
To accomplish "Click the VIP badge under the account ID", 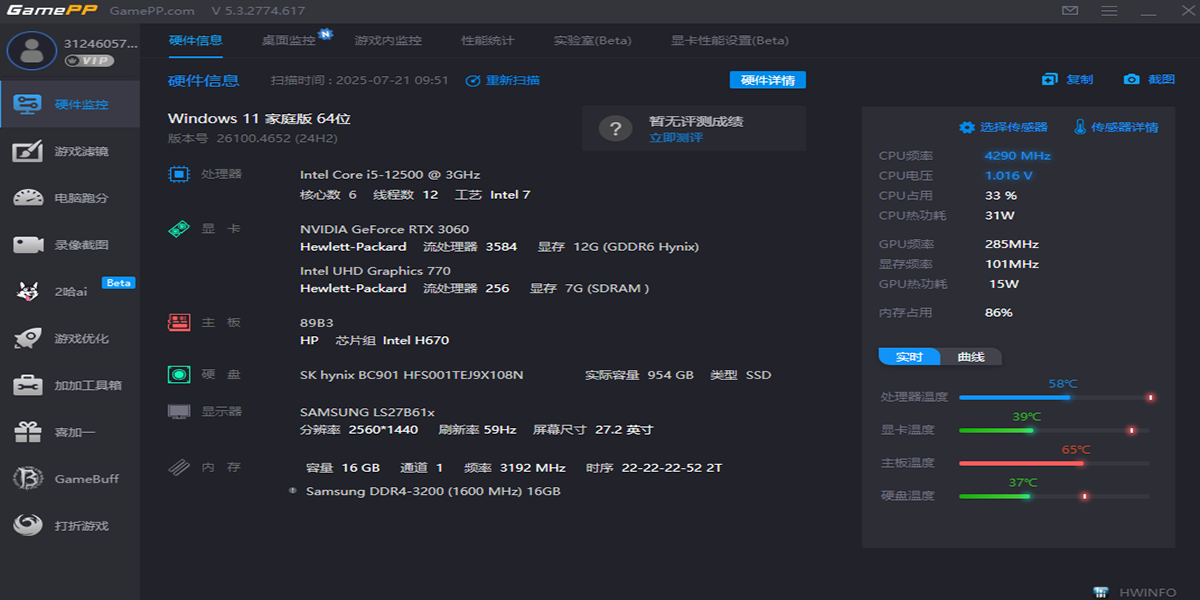I will 89,61.
